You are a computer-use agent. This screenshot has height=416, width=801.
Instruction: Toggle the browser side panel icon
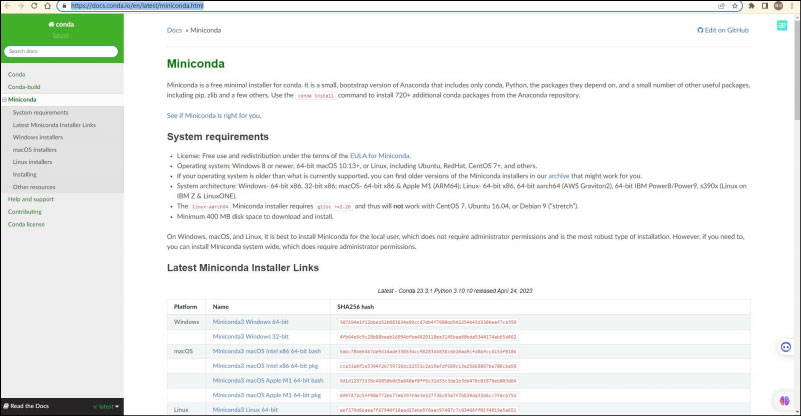(765, 6)
